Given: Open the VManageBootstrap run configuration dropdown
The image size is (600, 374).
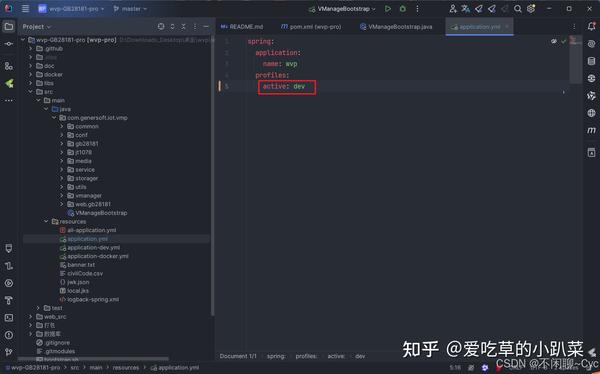Looking at the screenshot, I should (x=342, y=8).
